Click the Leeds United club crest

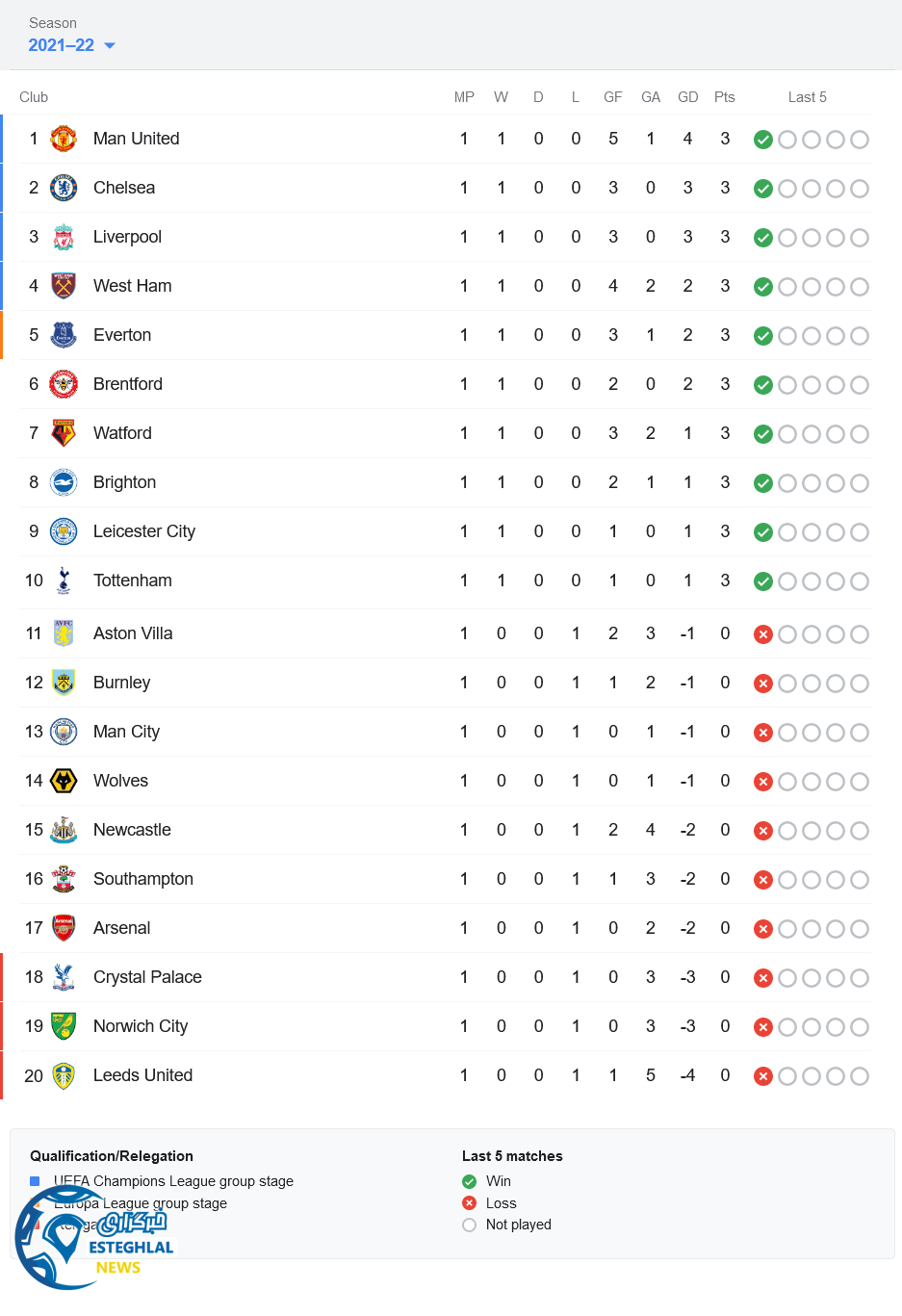[x=64, y=1075]
